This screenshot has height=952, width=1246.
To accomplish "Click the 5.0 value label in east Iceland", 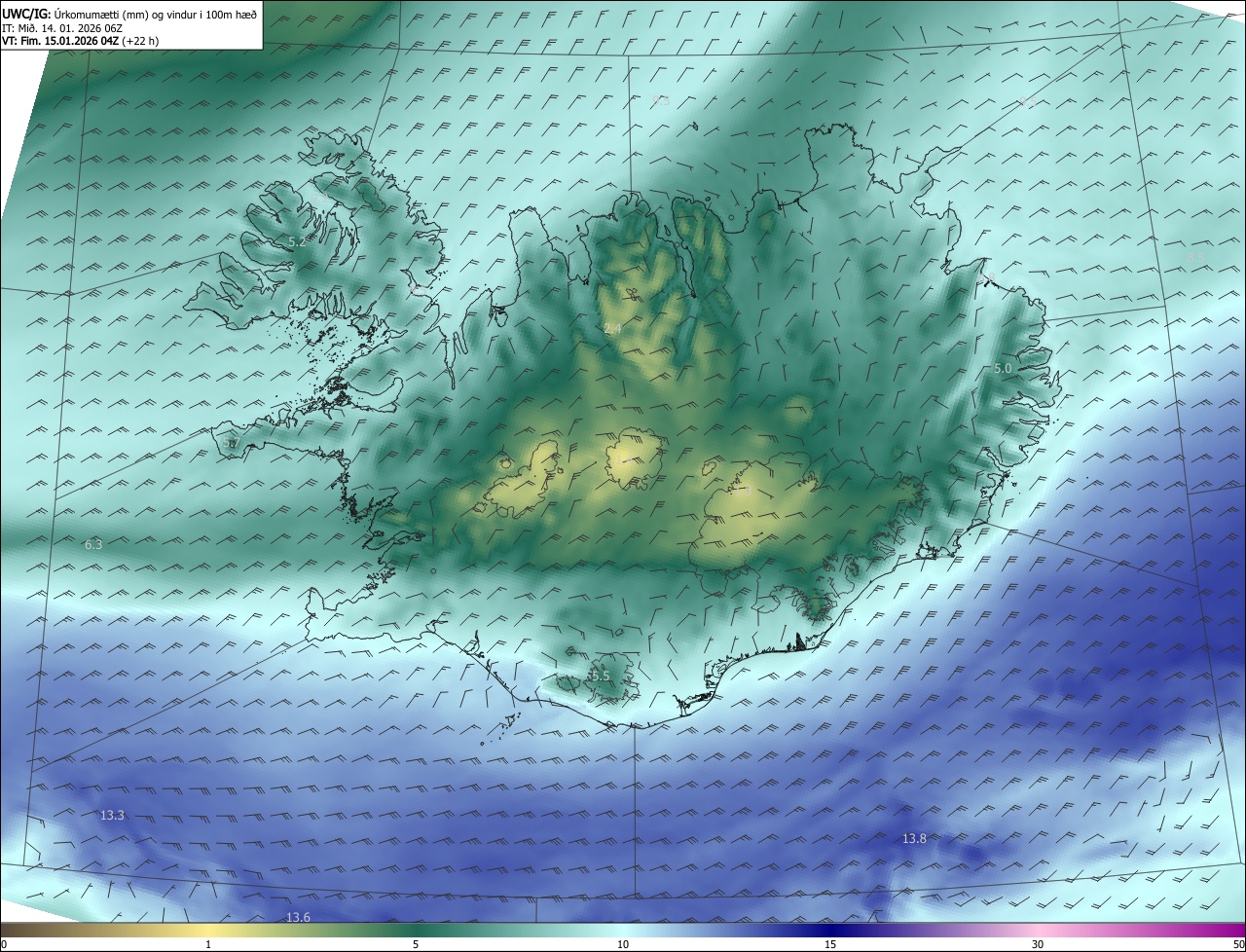I will click(1003, 369).
